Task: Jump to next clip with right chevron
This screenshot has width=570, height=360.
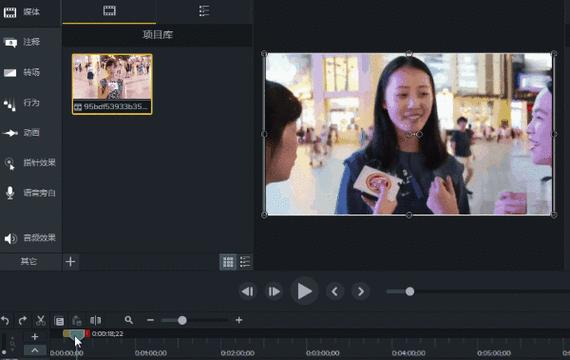Action: (361, 292)
